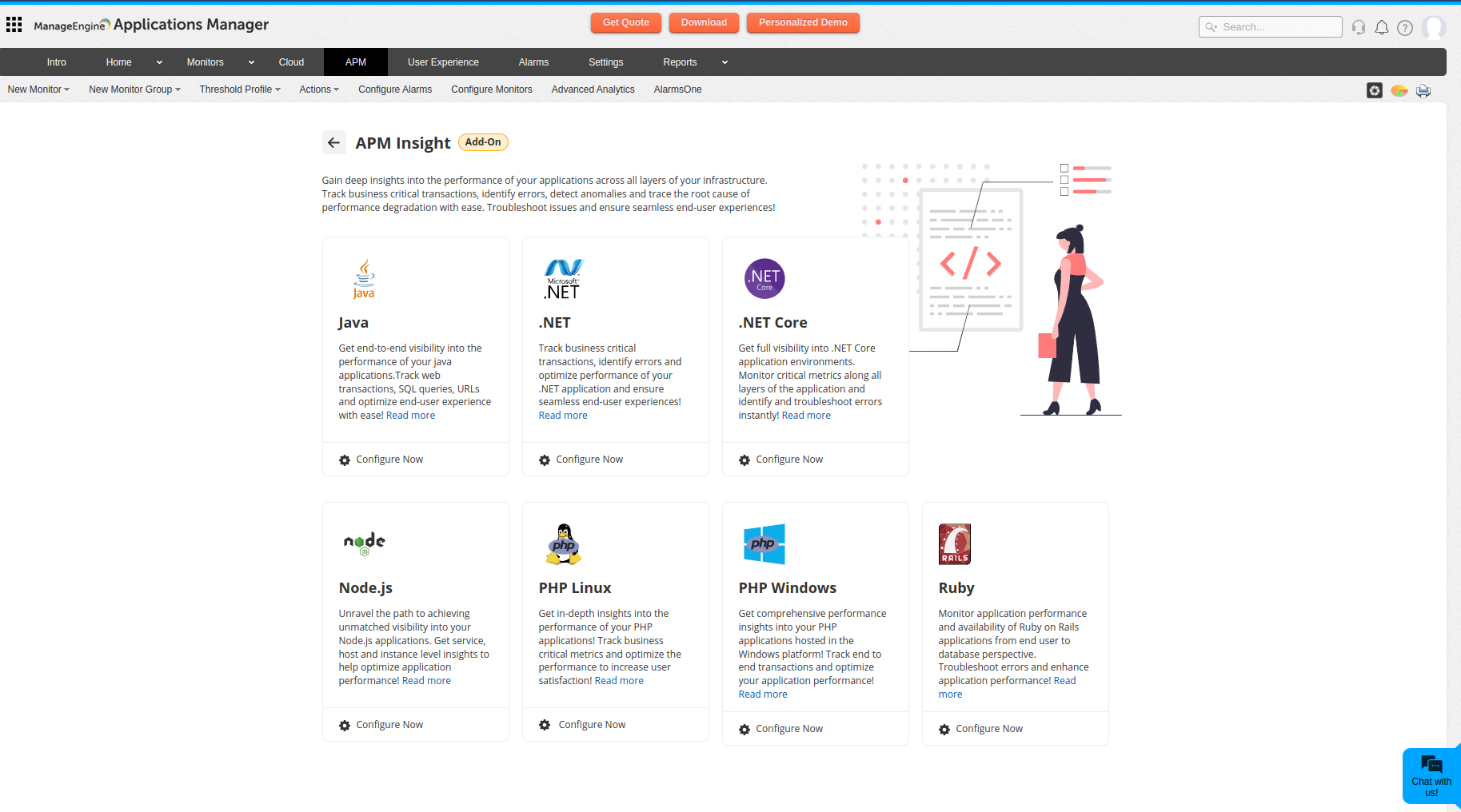Viewport: 1461px width, 812px height.
Task: Click the Microsoft .NET logo
Action: click(x=564, y=279)
